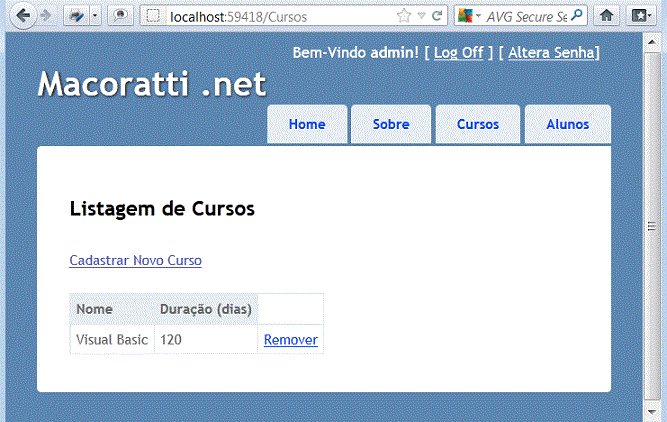Open the Home tab

pos(307,124)
